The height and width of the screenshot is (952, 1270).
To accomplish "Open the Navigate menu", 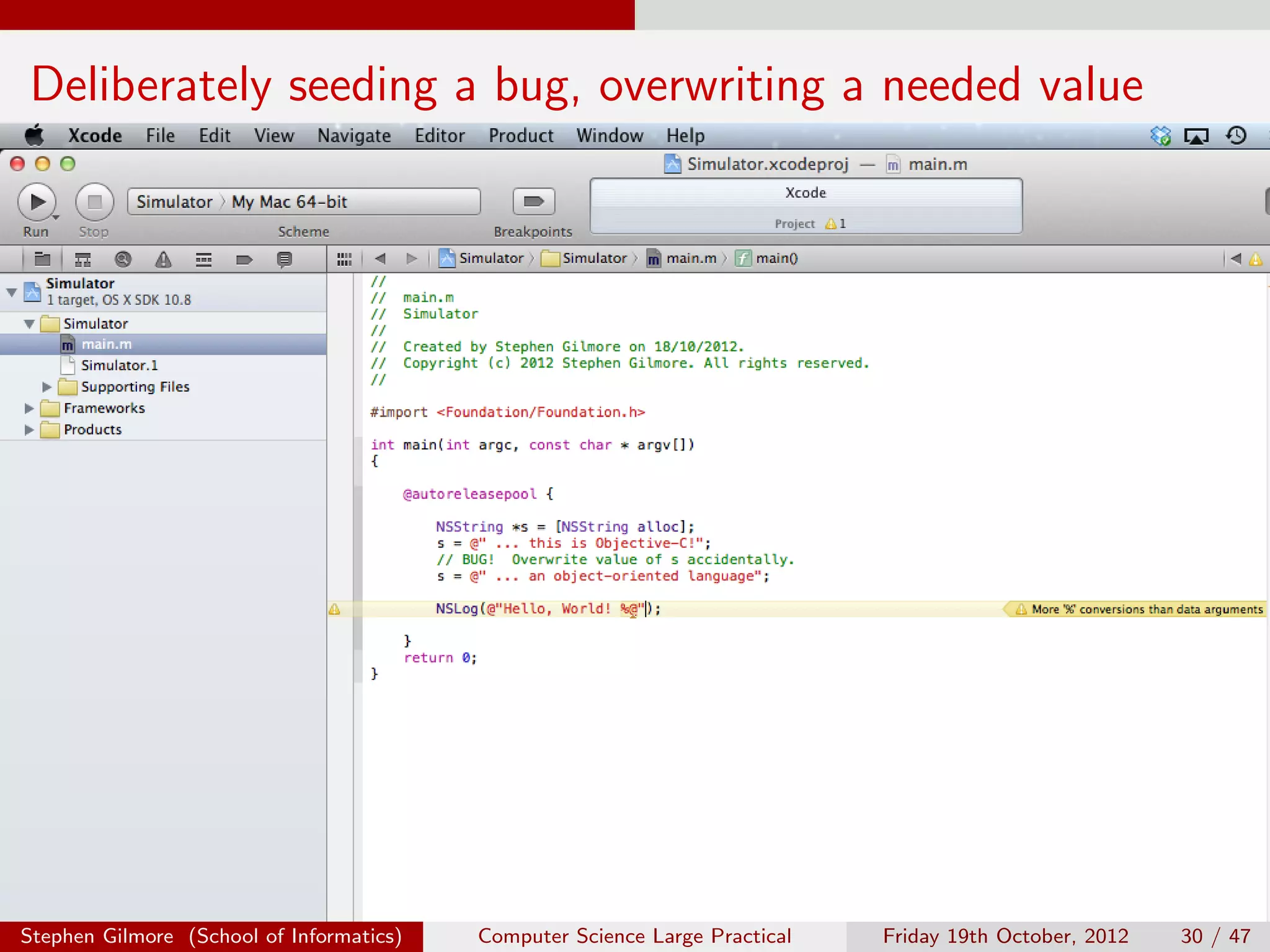I will (354, 135).
